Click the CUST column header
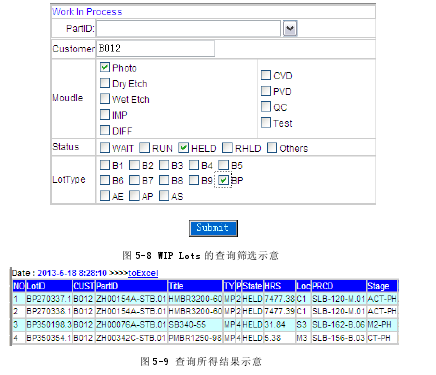Screen dimensions: 436x375 [84, 286]
